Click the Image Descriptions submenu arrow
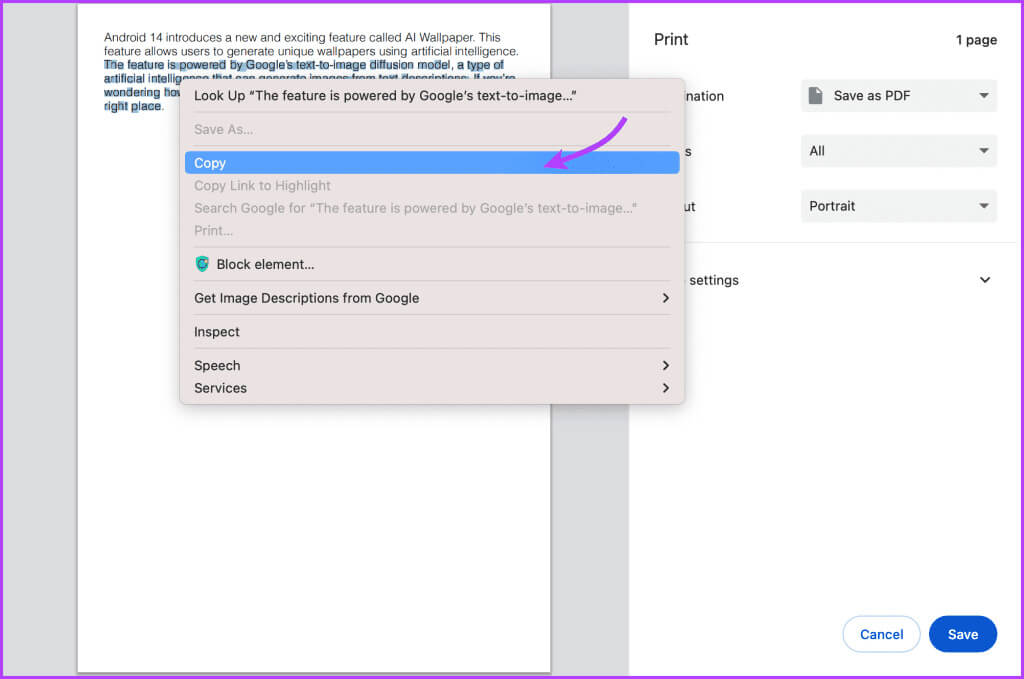 (x=665, y=298)
